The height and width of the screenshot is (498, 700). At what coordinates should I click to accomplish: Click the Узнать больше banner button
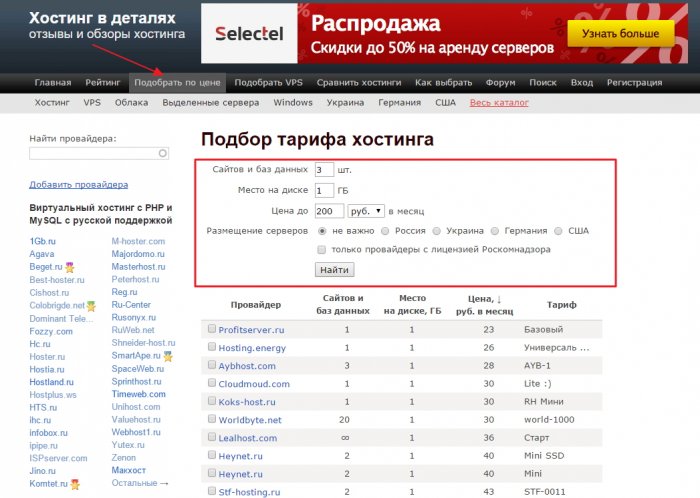[621, 33]
